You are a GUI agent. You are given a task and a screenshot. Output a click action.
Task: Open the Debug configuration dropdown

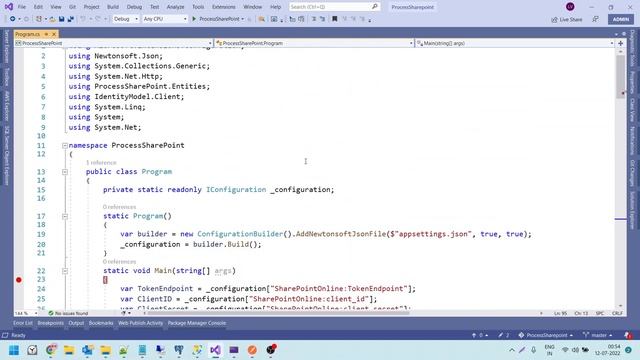pyautogui.click(x=126, y=19)
